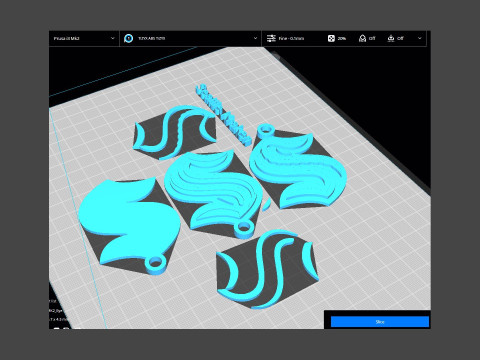Viewport: 480px width, 360px height.
Task: Click the Fine 0.1mm profile label
Action: click(291, 38)
